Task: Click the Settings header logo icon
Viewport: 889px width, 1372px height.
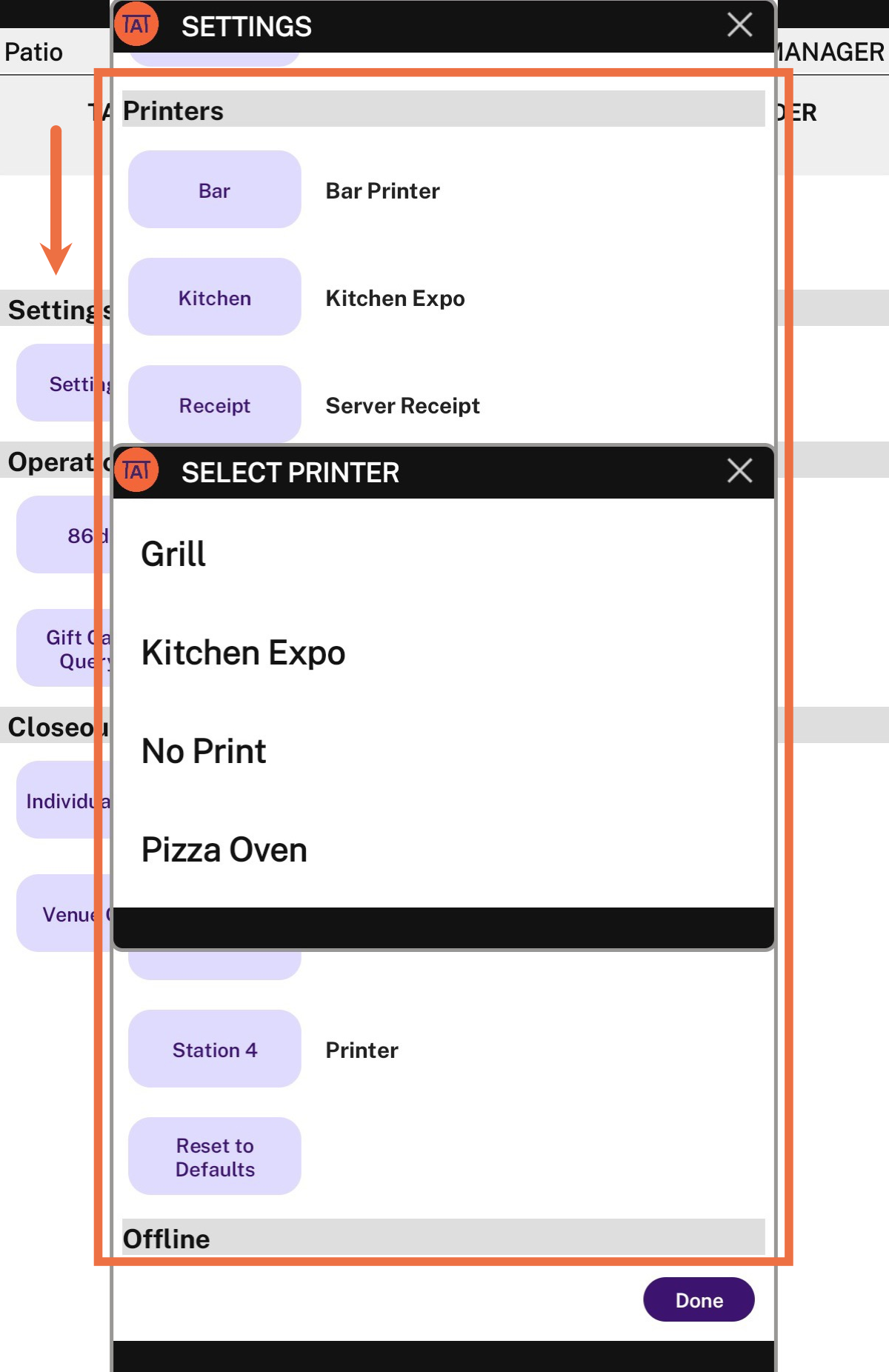Action: click(x=137, y=25)
